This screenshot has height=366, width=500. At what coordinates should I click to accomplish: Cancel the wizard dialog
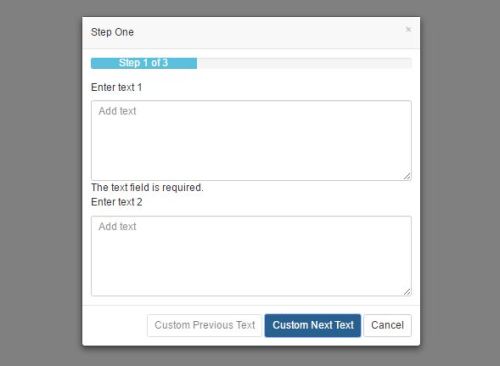click(387, 325)
